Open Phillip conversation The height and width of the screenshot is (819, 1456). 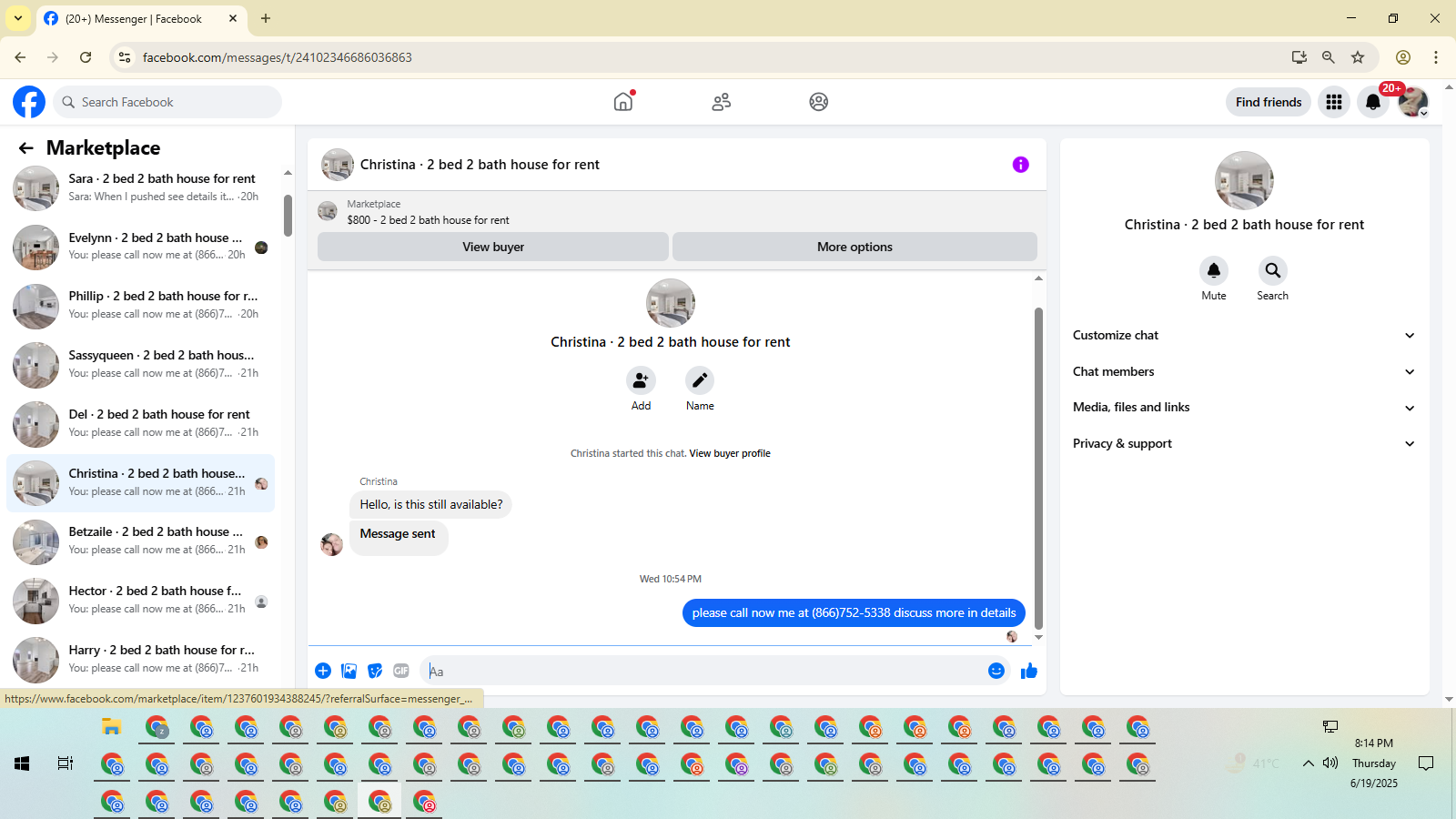point(141,306)
